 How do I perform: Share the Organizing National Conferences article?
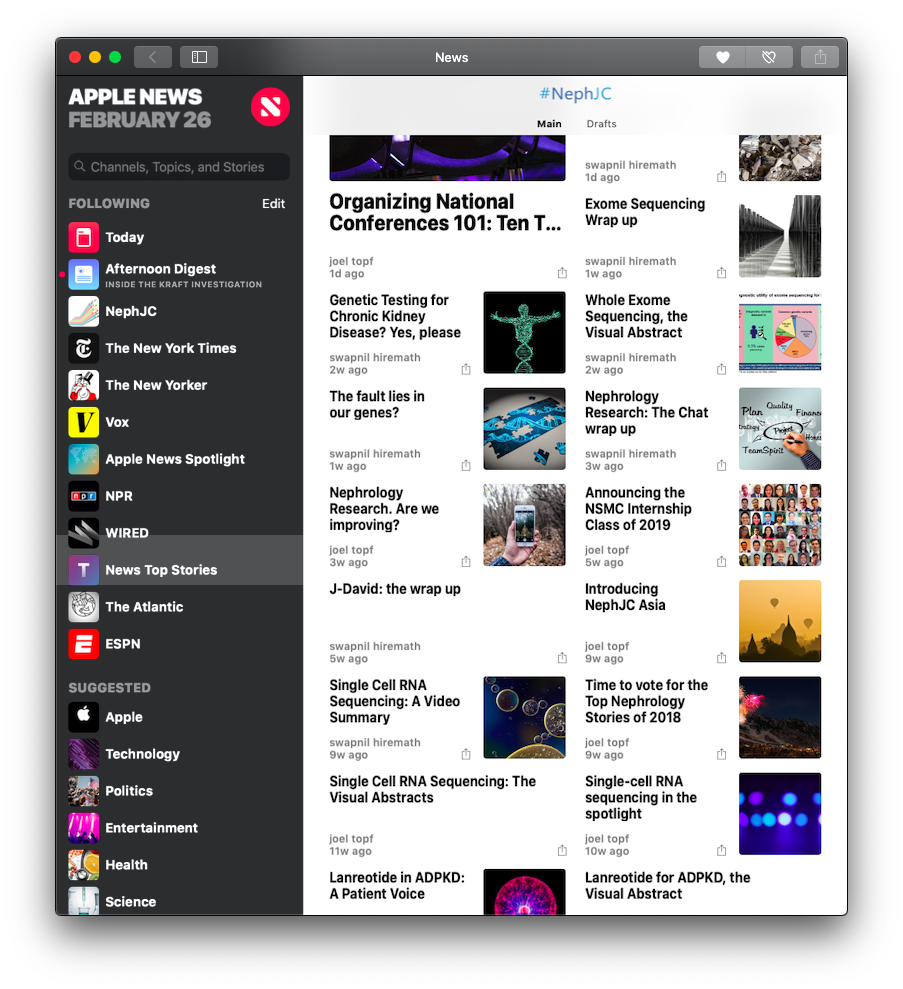click(562, 272)
